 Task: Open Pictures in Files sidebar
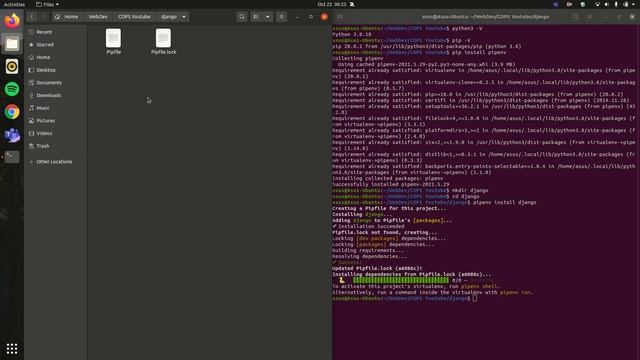click(55, 120)
